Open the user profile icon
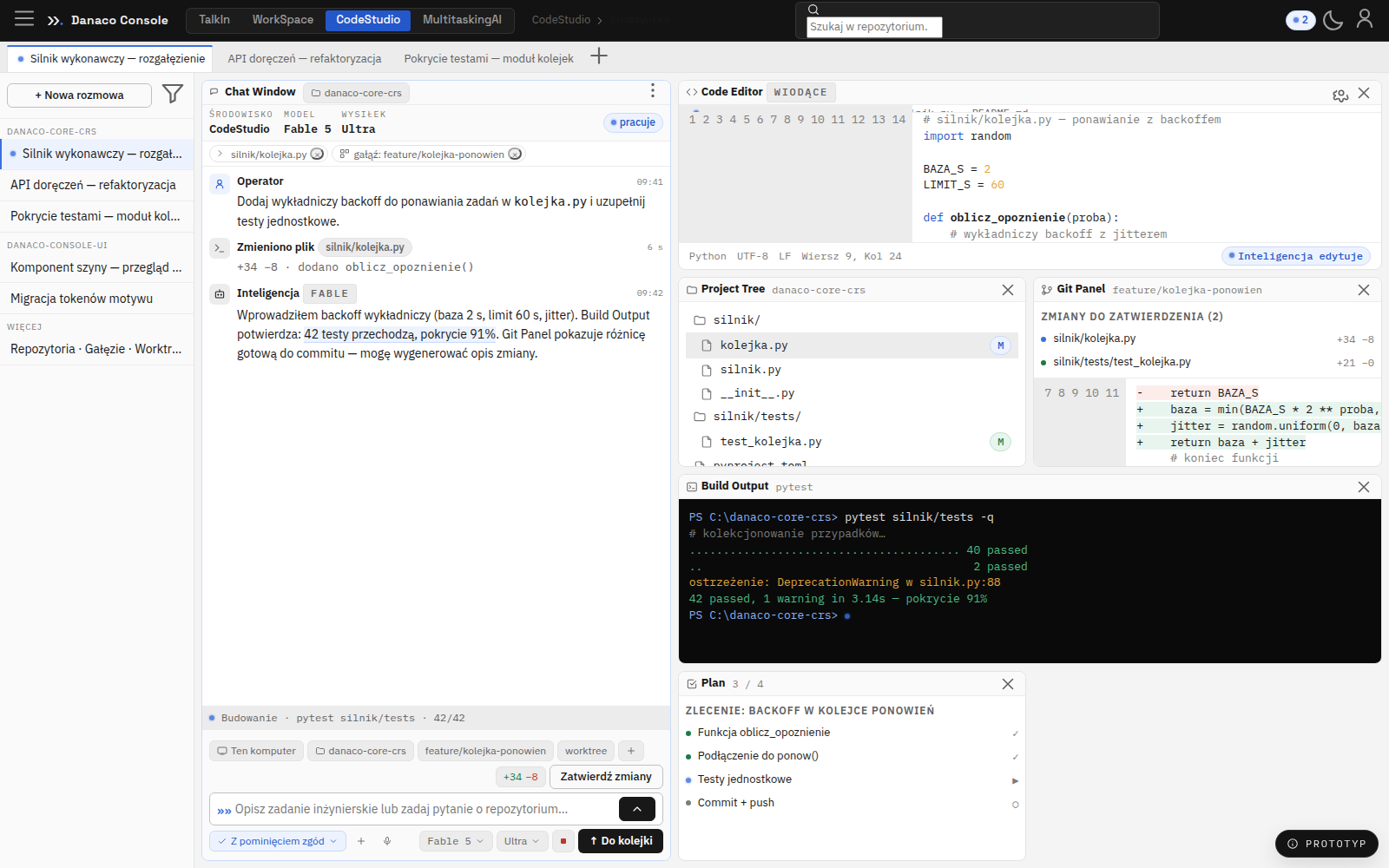The image size is (1389, 868). tap(1365, 19)
